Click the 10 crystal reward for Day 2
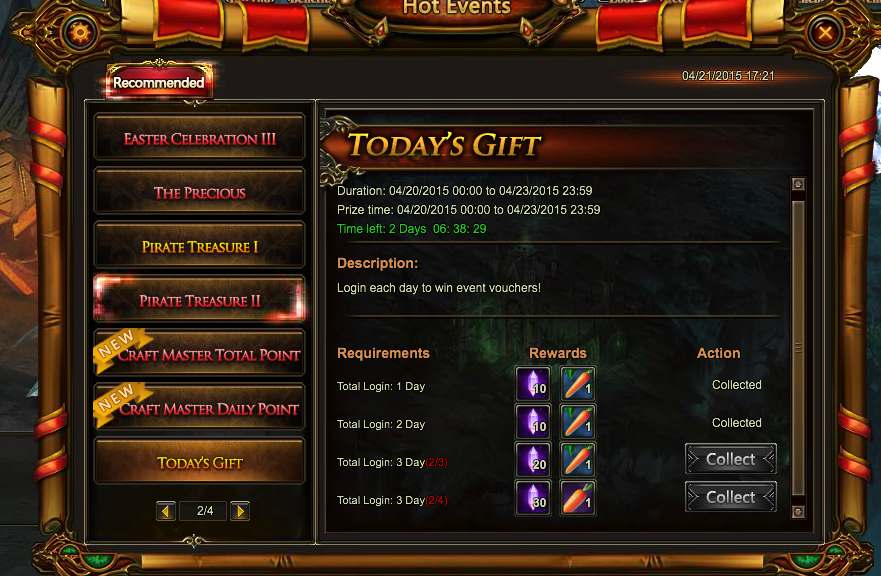881x576 pixels. [533, 421]
